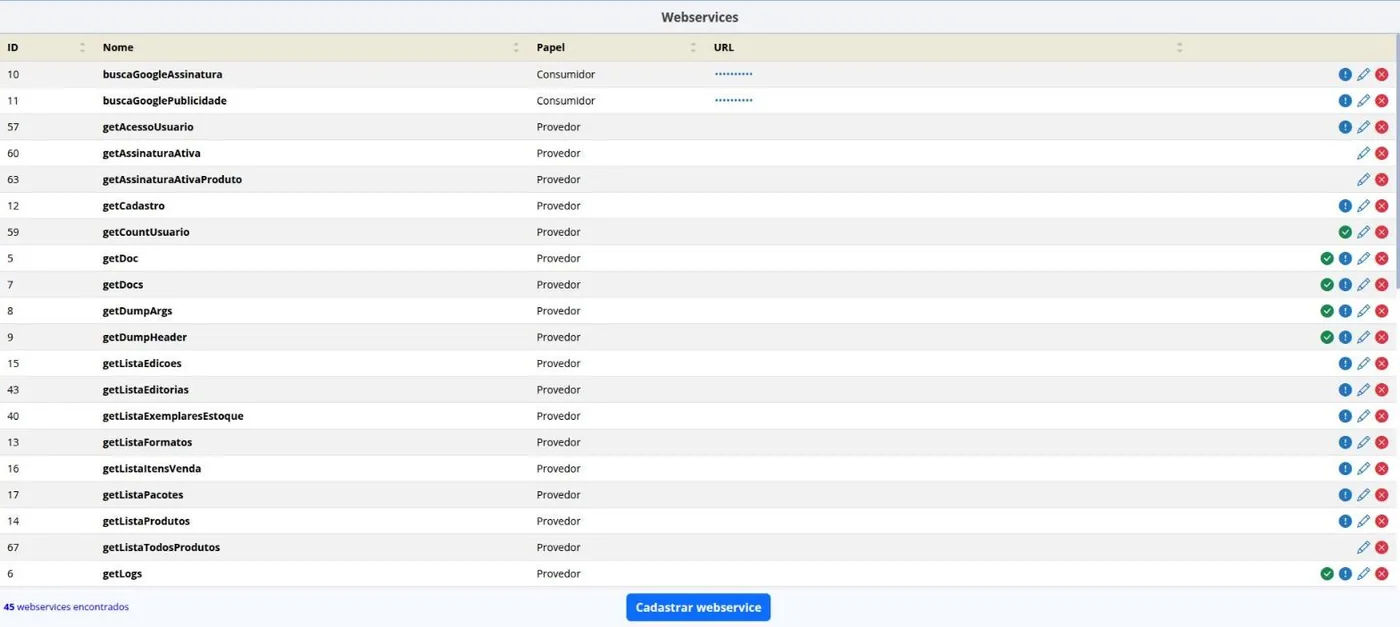This screenshot has width=1400, height=627.
Task: Edit getListaEditorias using the pencil icon
Action: click(x=1363, y=390)
